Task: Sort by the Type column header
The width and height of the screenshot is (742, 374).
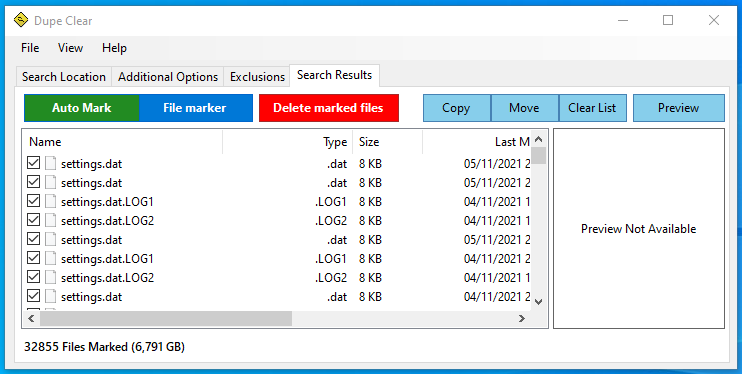Action: click(287, 142)
